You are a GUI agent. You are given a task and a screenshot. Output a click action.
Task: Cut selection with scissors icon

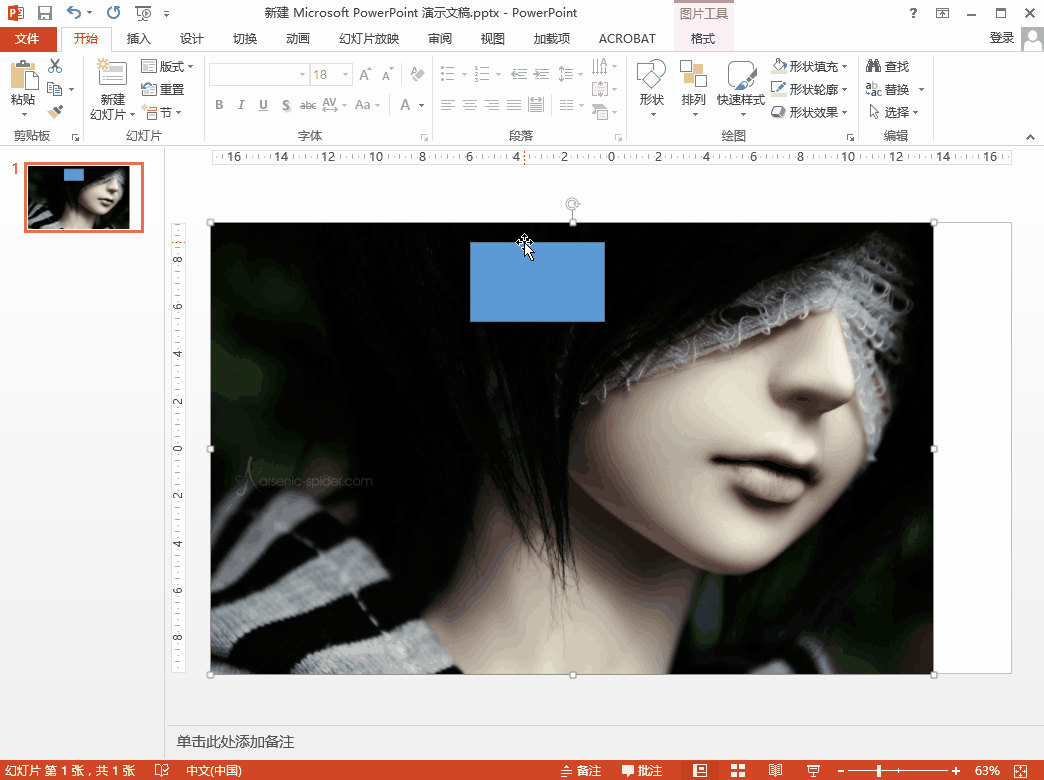[55, 65]
